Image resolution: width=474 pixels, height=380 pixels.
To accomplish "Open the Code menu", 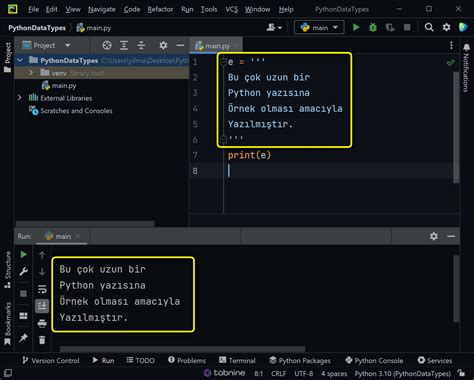I will point(132,9).
